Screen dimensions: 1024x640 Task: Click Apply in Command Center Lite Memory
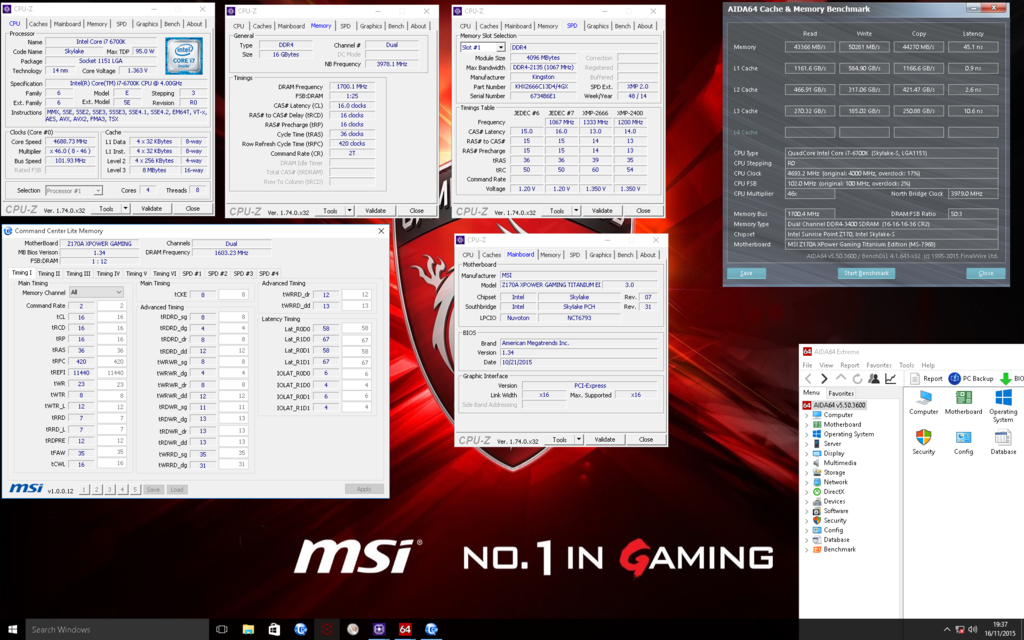pos(364,489)
